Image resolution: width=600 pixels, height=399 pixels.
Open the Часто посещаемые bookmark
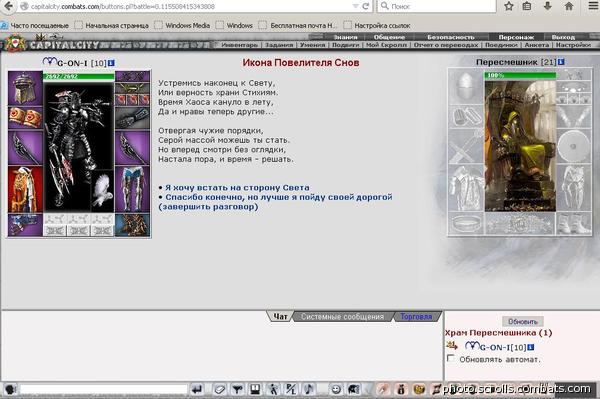pos(35,26)
